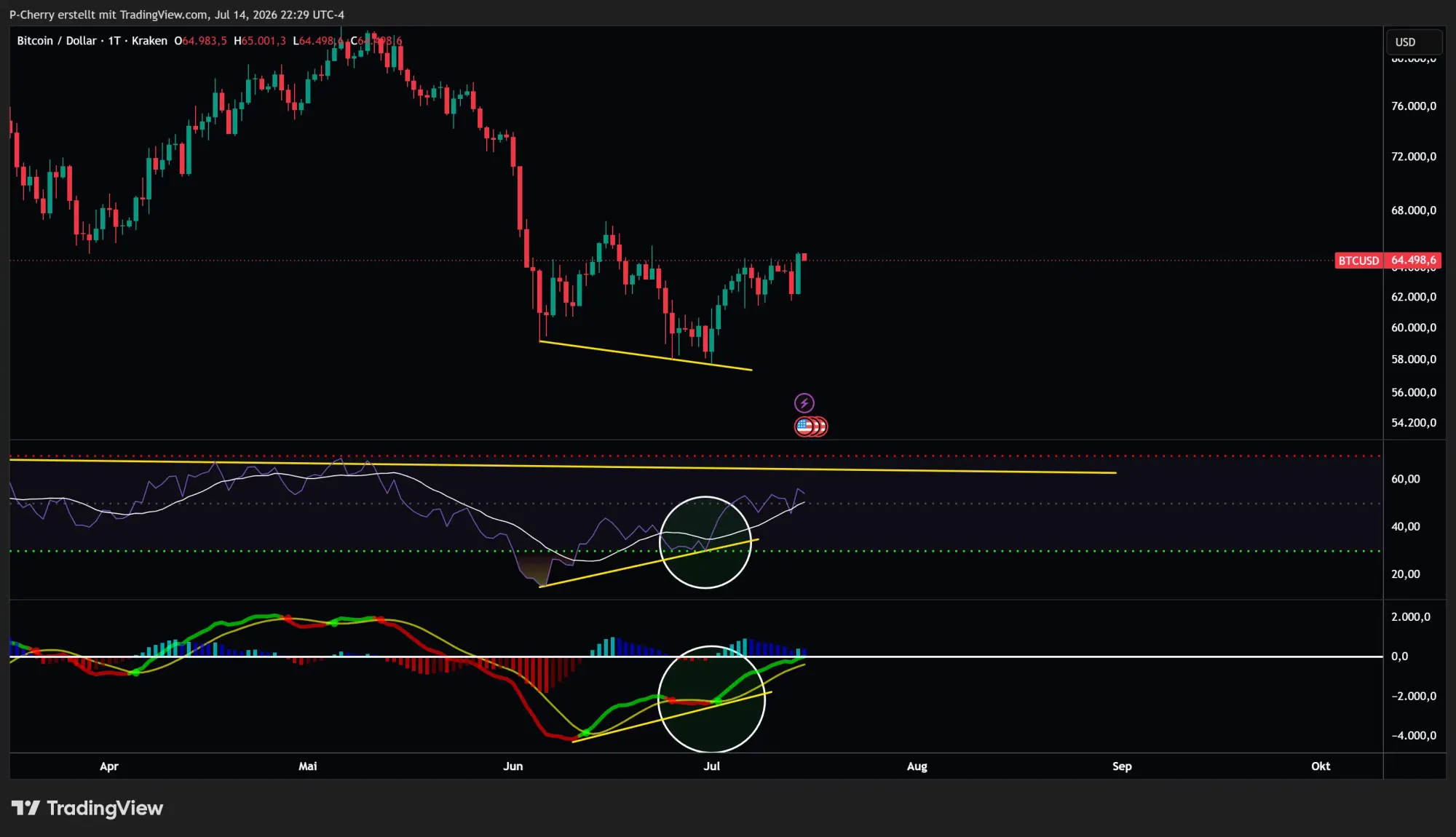The image size is (1456, 837).
Task: Click the BTCUSD price label tag
Action: click(1358, 260)
